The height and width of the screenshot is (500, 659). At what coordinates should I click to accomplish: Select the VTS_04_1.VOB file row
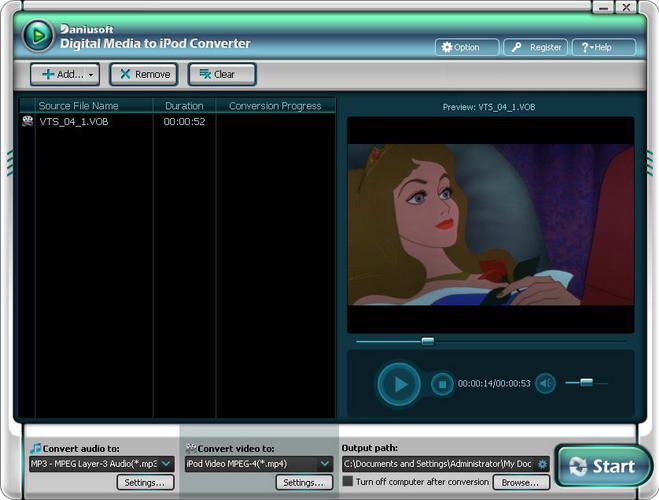177,121
